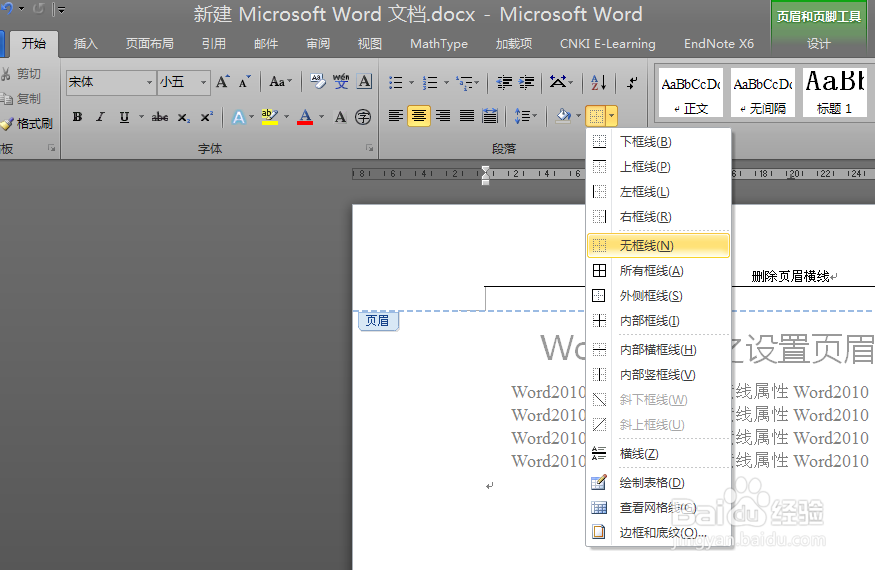
Task: Click the Cut (剪切) button
Action: [21, 73]
